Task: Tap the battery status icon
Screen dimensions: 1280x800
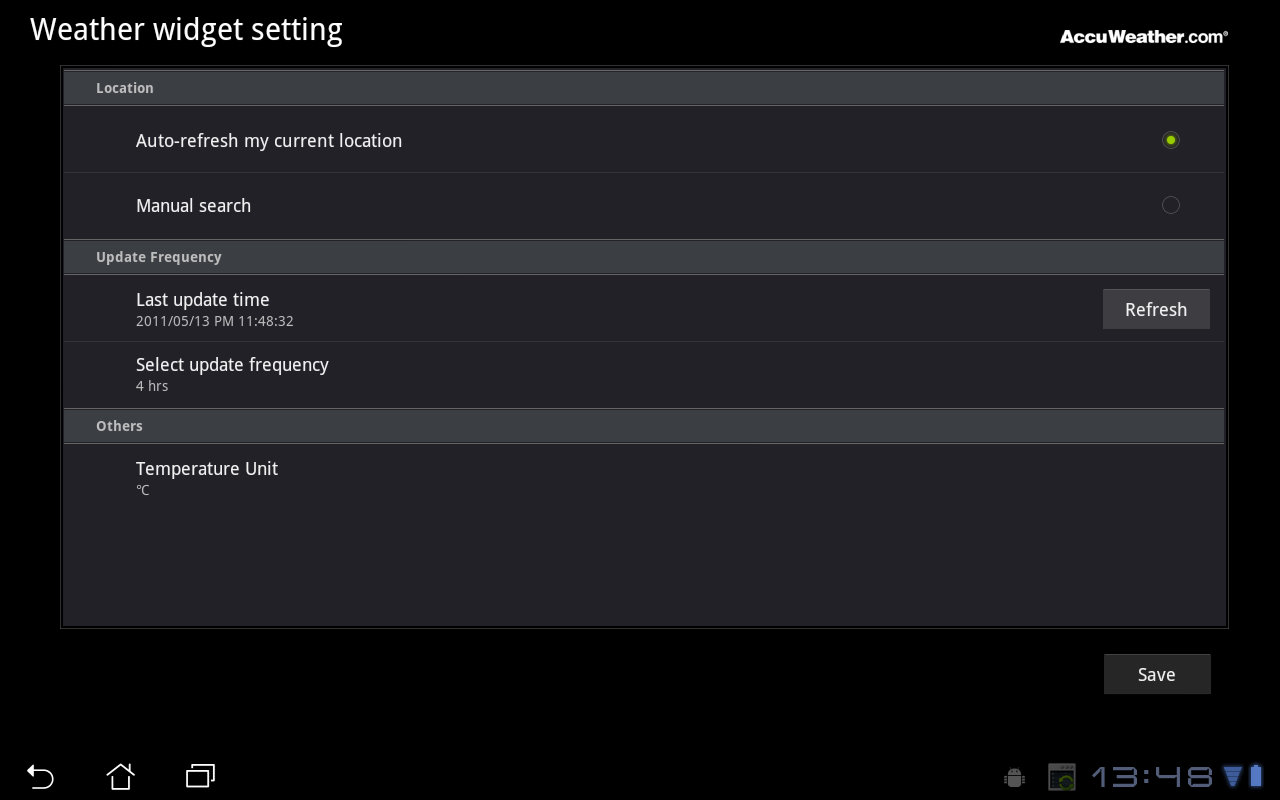Action: tap(1257, 776)
